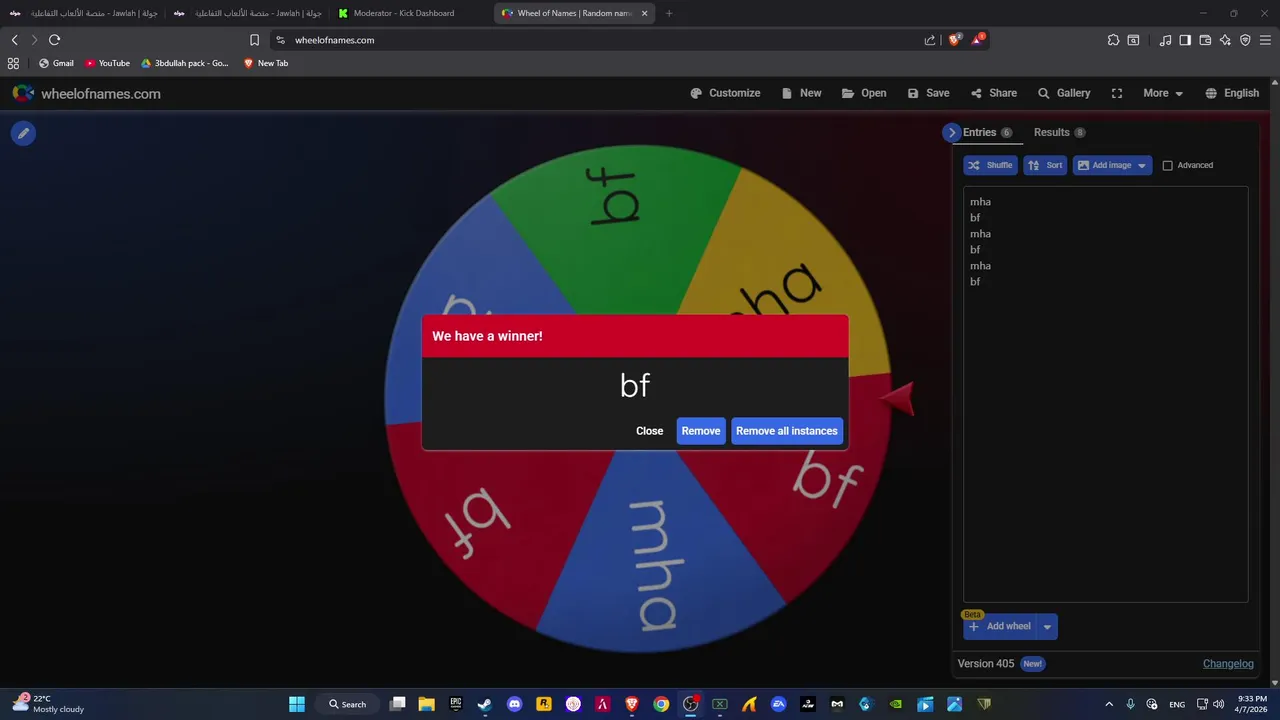Open Steam from the taskbar
This screenshot has height=720, width=1280.
[x=485, y=704]
